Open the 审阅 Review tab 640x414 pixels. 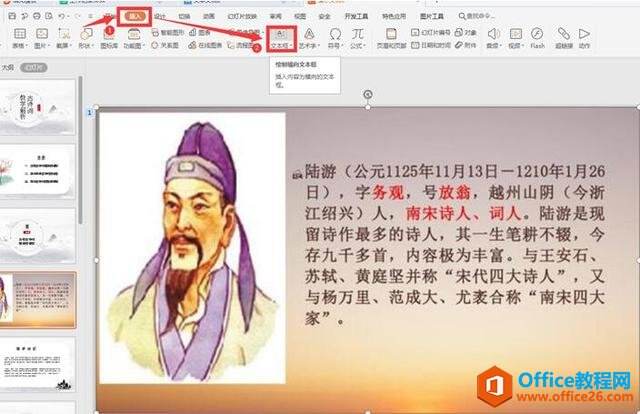[276, 16]
